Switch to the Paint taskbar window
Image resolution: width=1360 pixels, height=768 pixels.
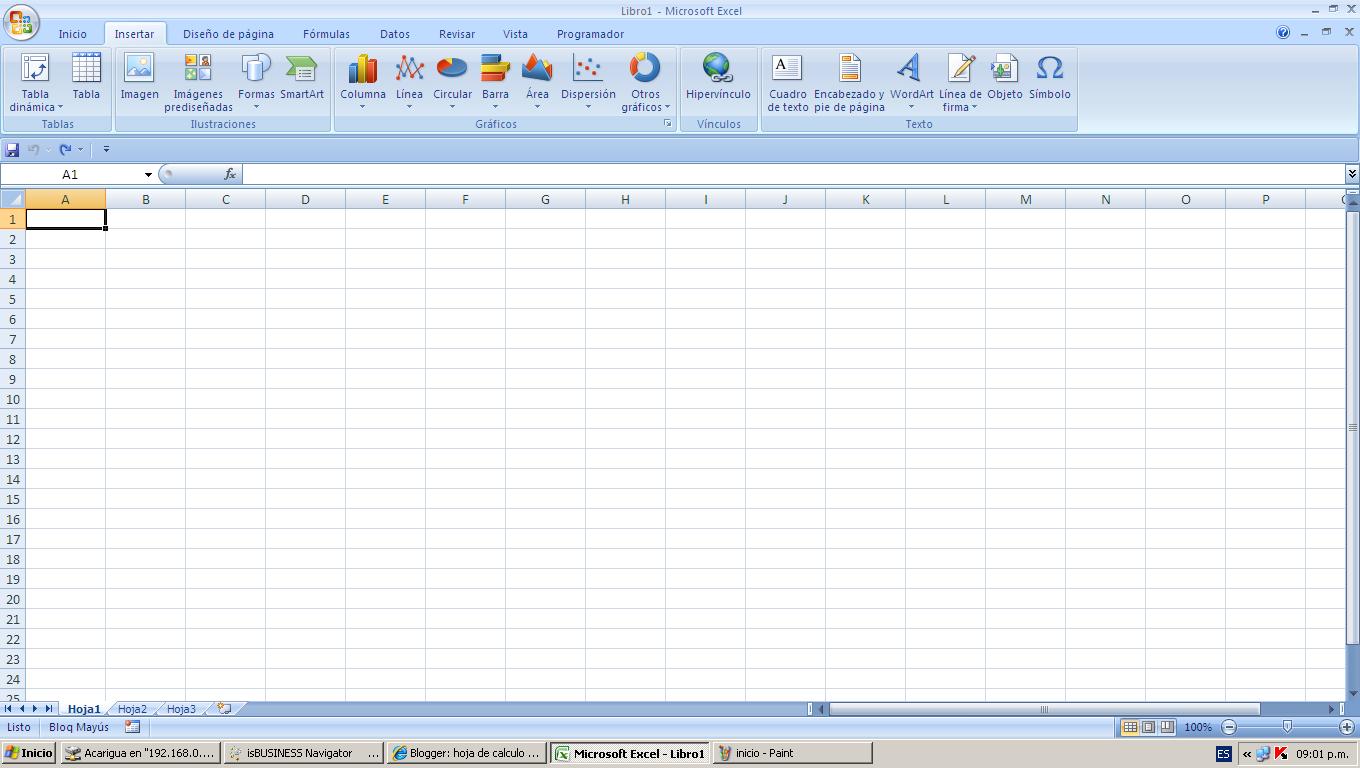click(x=792, y=753)
